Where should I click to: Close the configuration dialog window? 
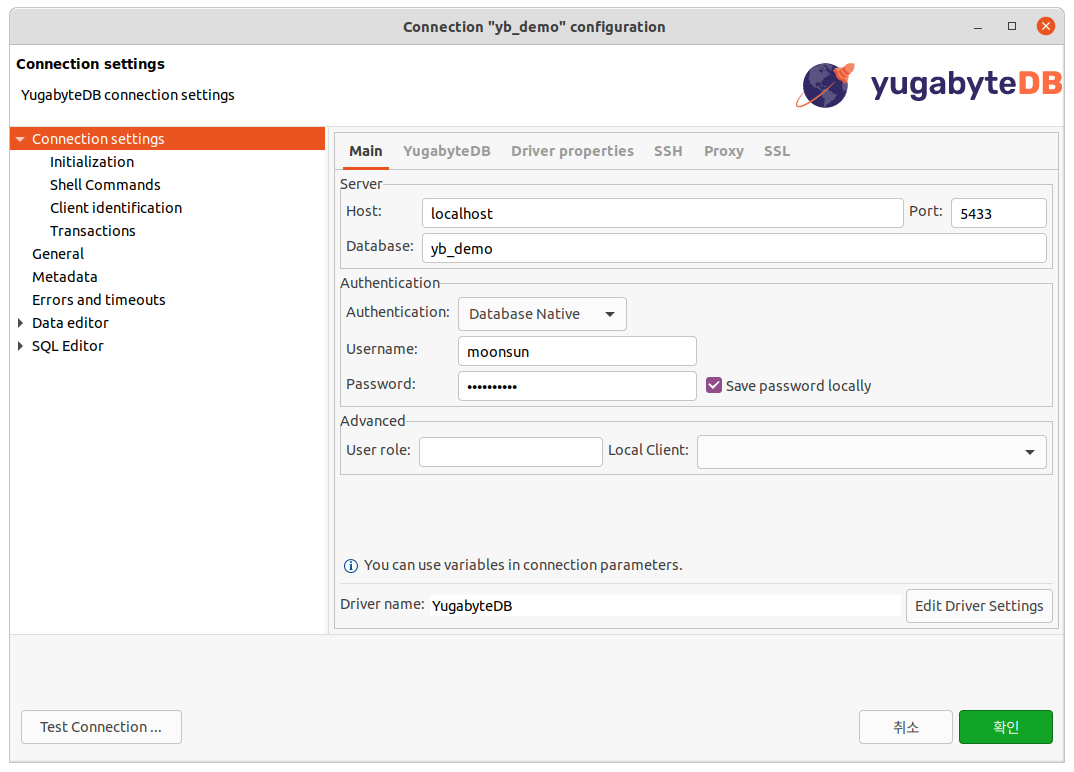pyautogui.click(x=1045, y=26)
